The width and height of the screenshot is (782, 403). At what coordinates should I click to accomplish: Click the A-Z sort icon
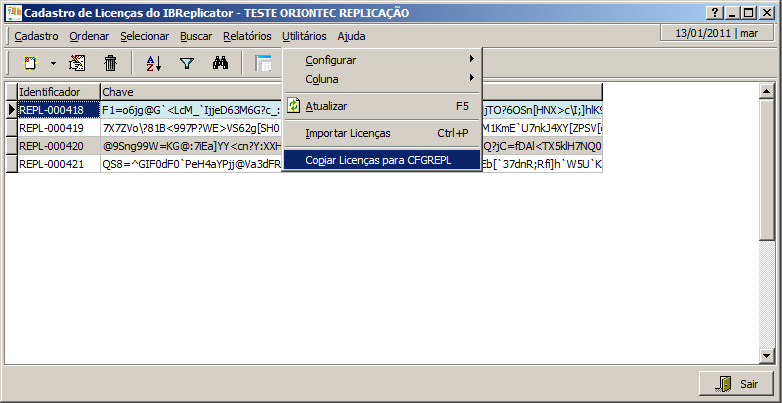pyautogui.click(x=154, y=63)
